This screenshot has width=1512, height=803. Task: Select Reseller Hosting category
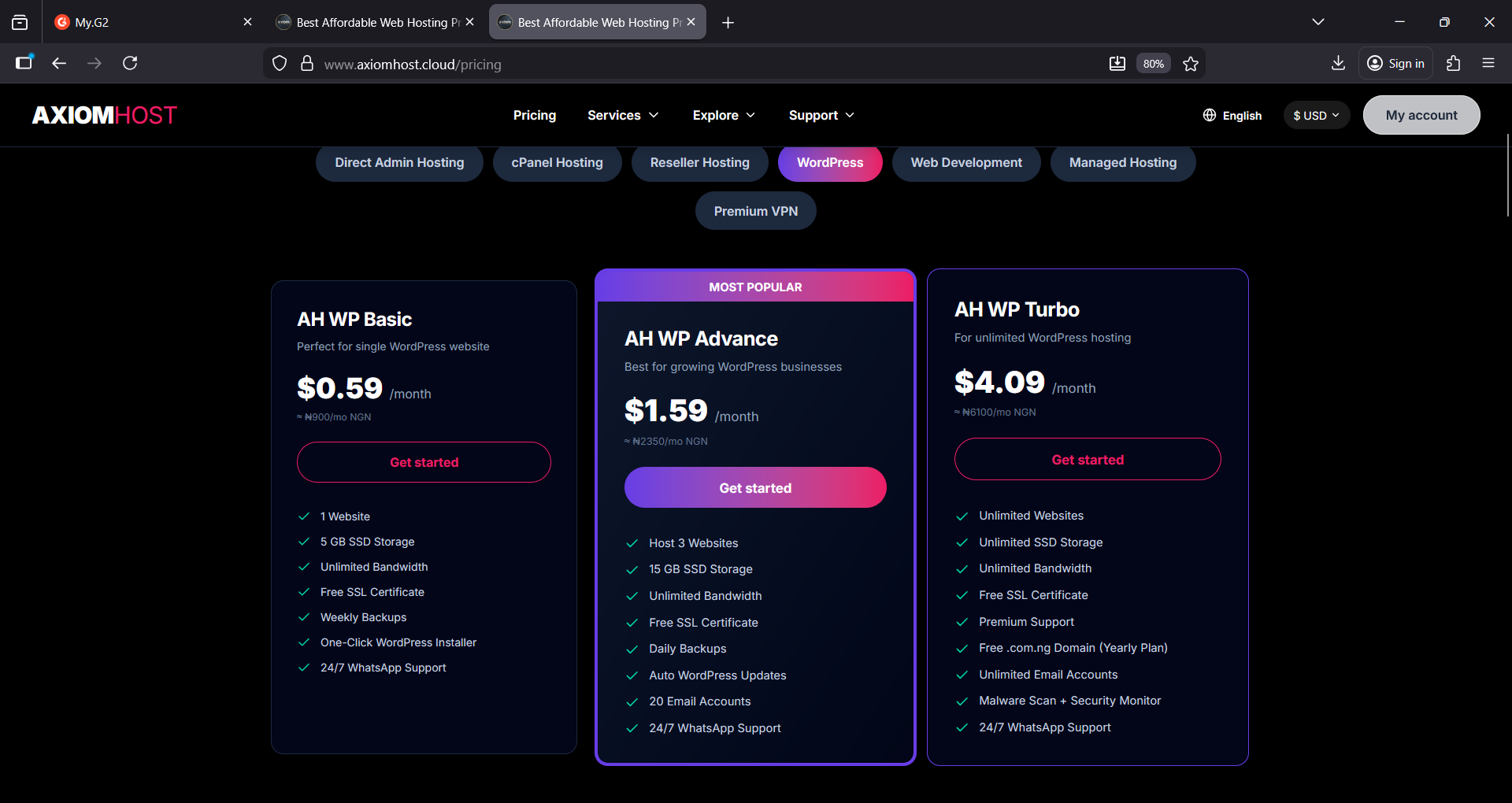[700, 163]
